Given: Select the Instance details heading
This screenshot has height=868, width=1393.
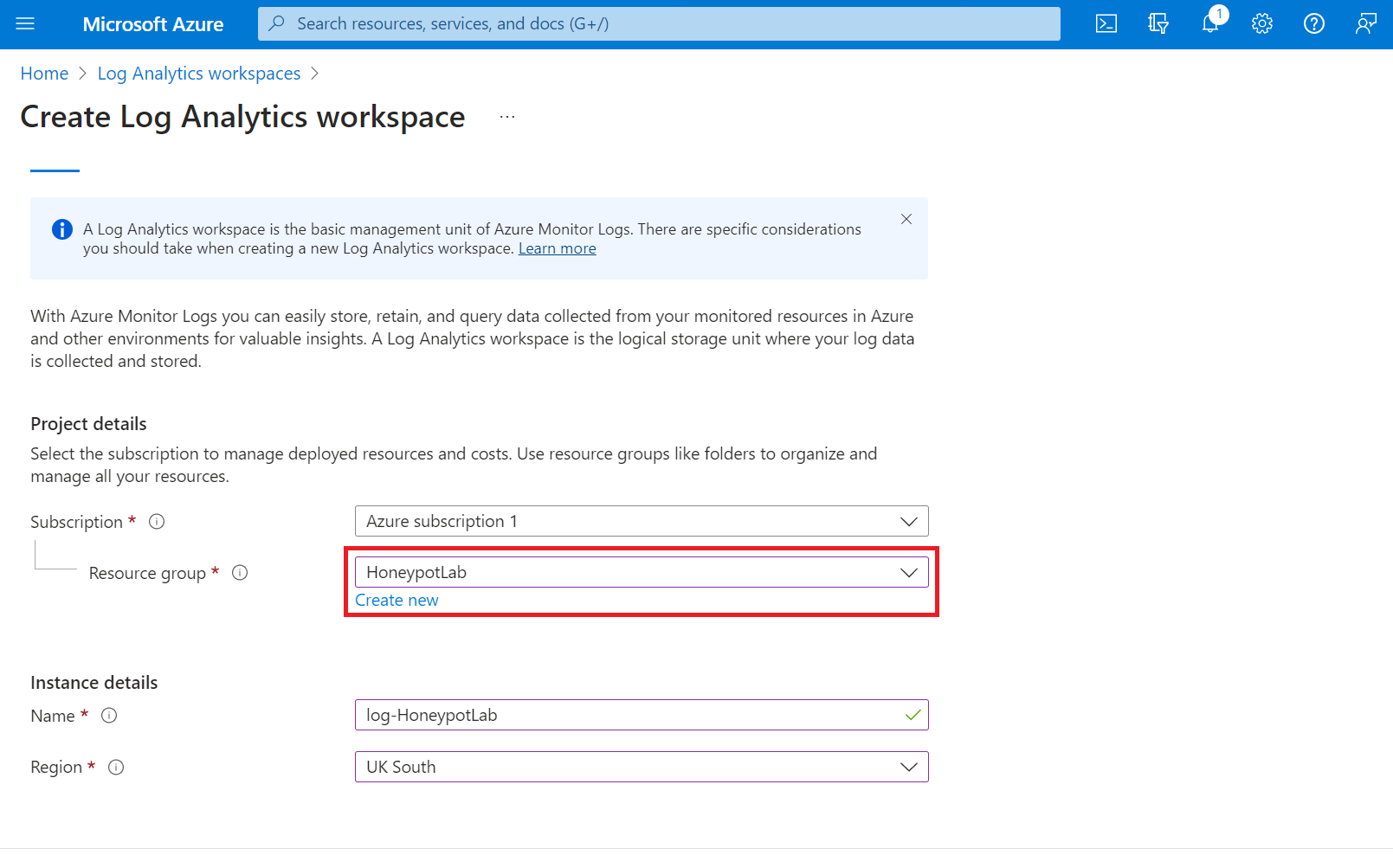Looking at the screenshot, I should pyautogui.click(x=94, y=683).
